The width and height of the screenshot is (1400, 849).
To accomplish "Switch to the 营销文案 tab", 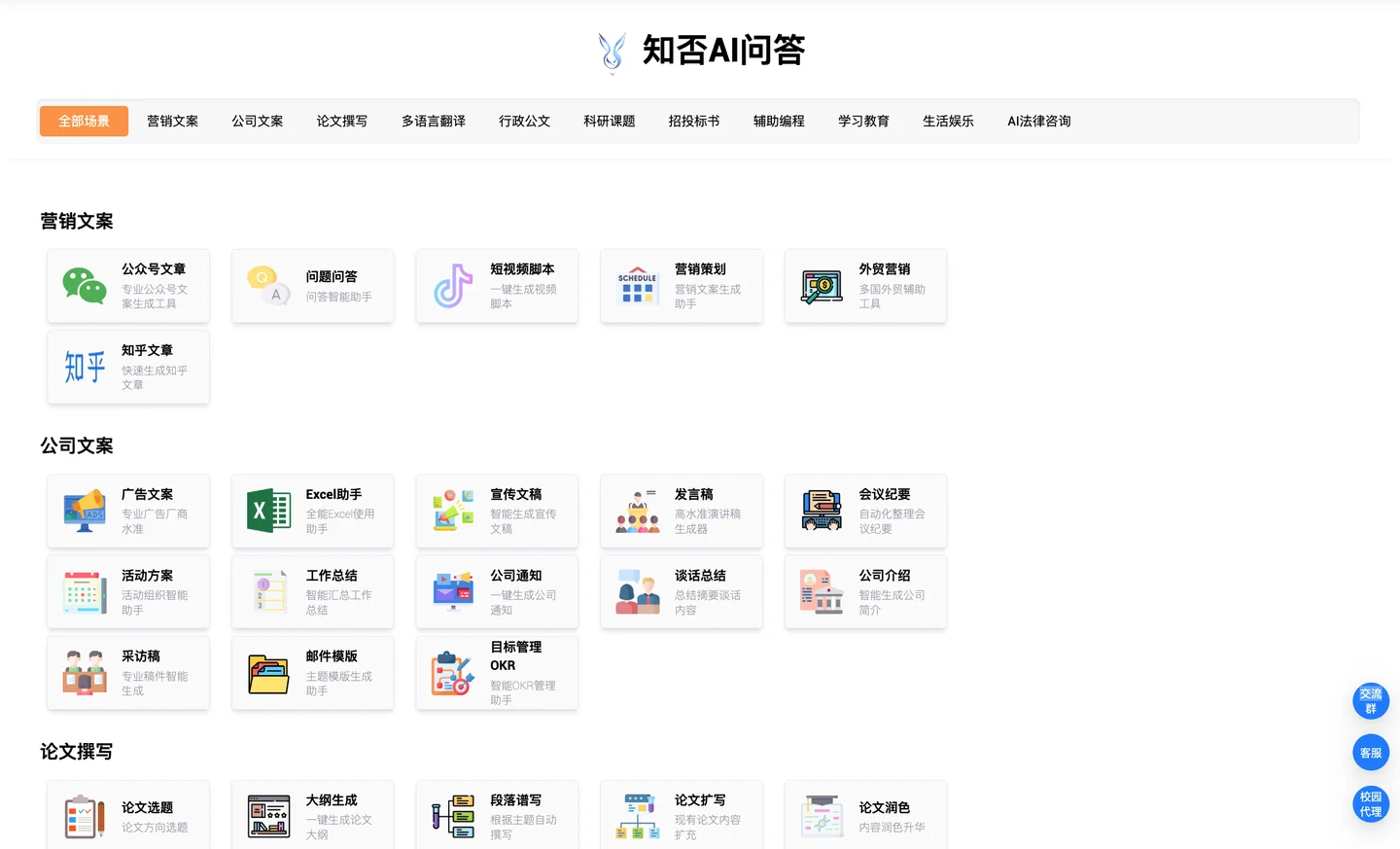I will [x=172, y=122].
